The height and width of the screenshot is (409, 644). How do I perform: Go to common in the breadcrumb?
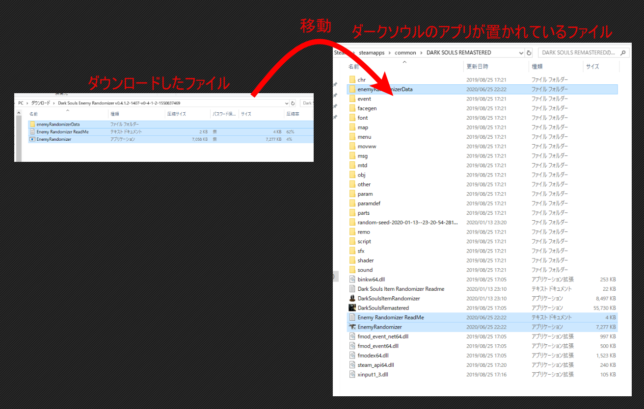click(405, 53)
